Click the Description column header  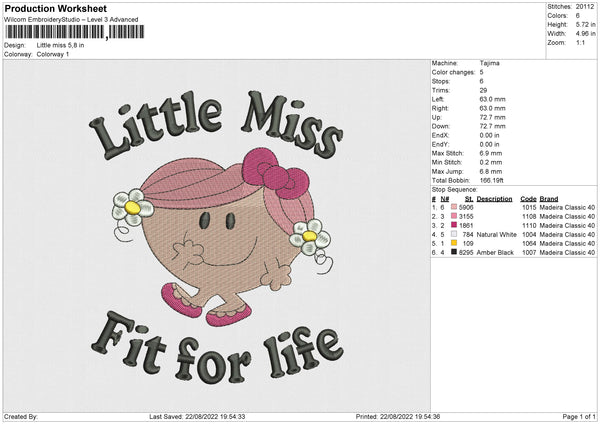494,199
